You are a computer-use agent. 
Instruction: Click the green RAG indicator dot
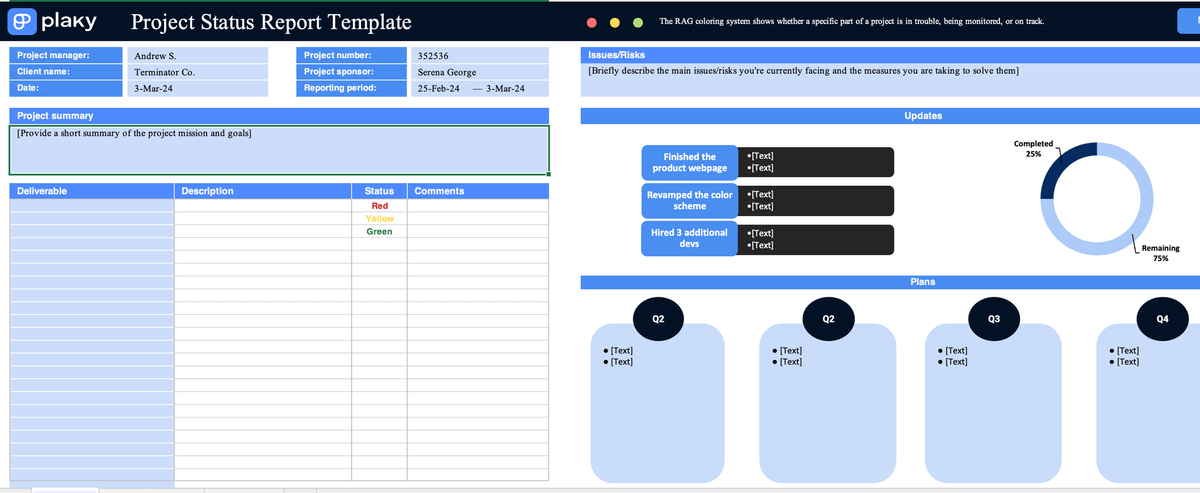638,22
